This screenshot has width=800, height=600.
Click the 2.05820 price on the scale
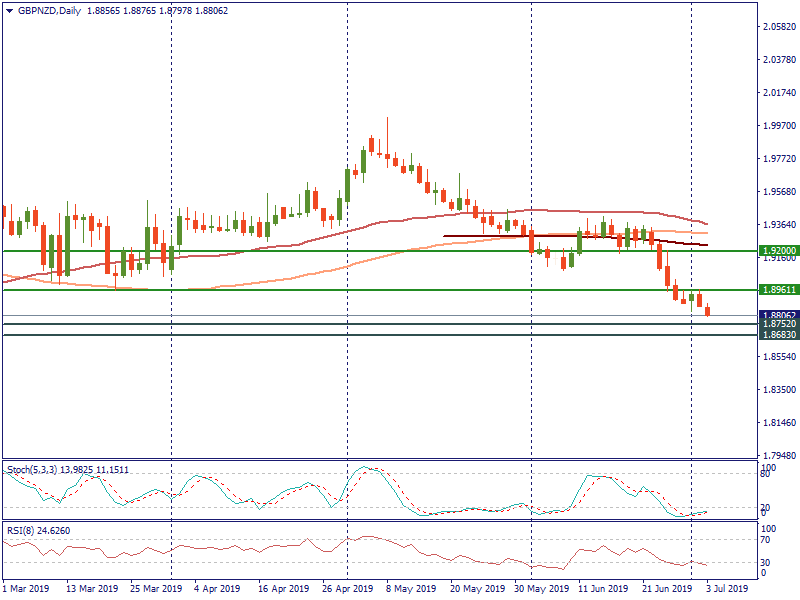point(776,27)
